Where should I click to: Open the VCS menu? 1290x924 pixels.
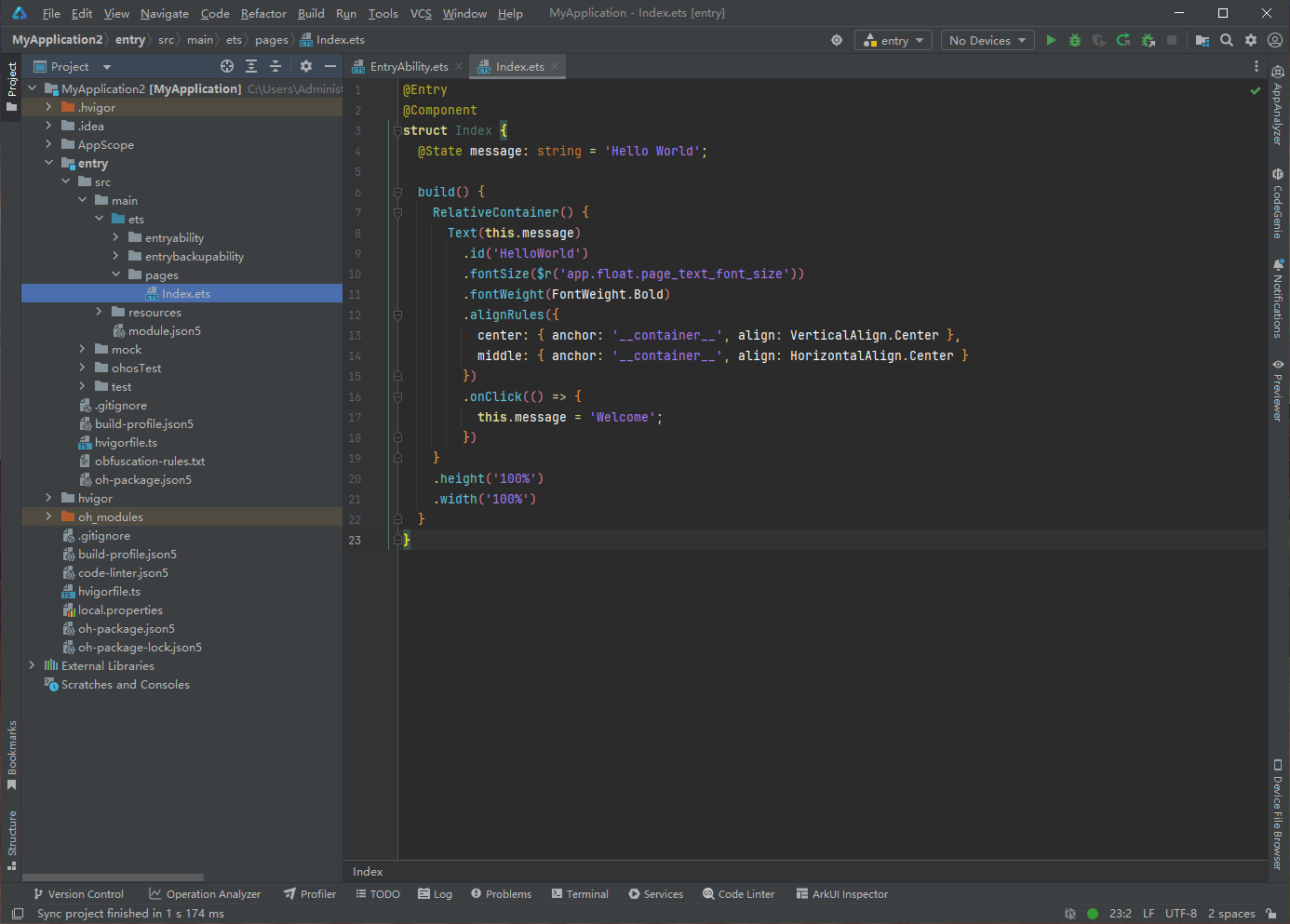pyautogui.click(x=421, y=13)
